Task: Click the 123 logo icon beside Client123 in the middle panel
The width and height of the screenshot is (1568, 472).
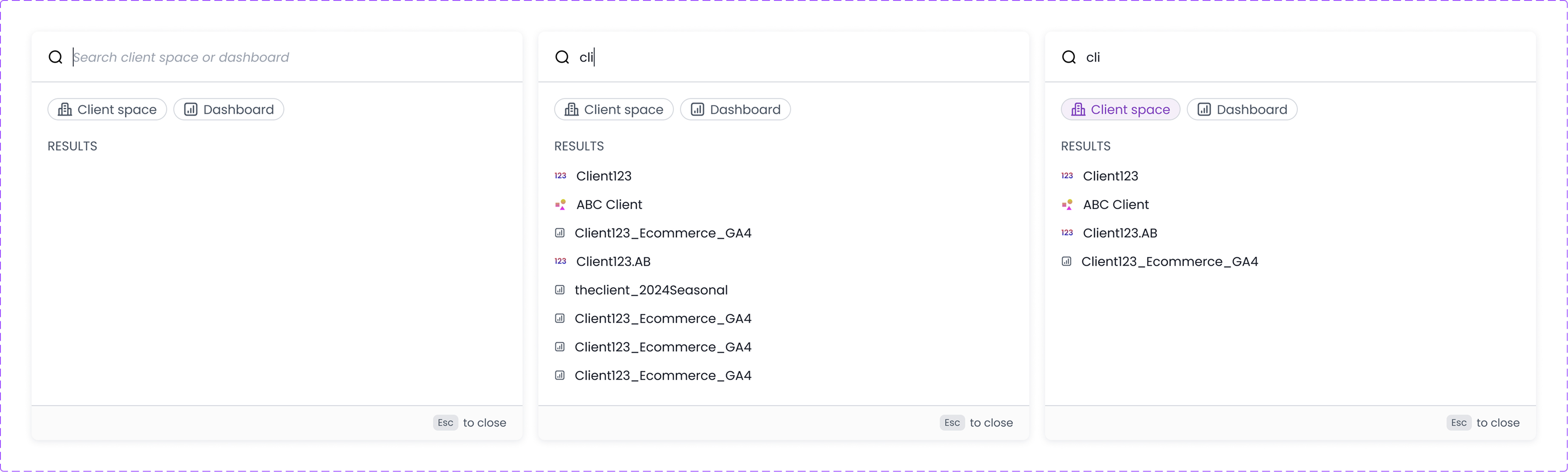Action: (560, 176)
